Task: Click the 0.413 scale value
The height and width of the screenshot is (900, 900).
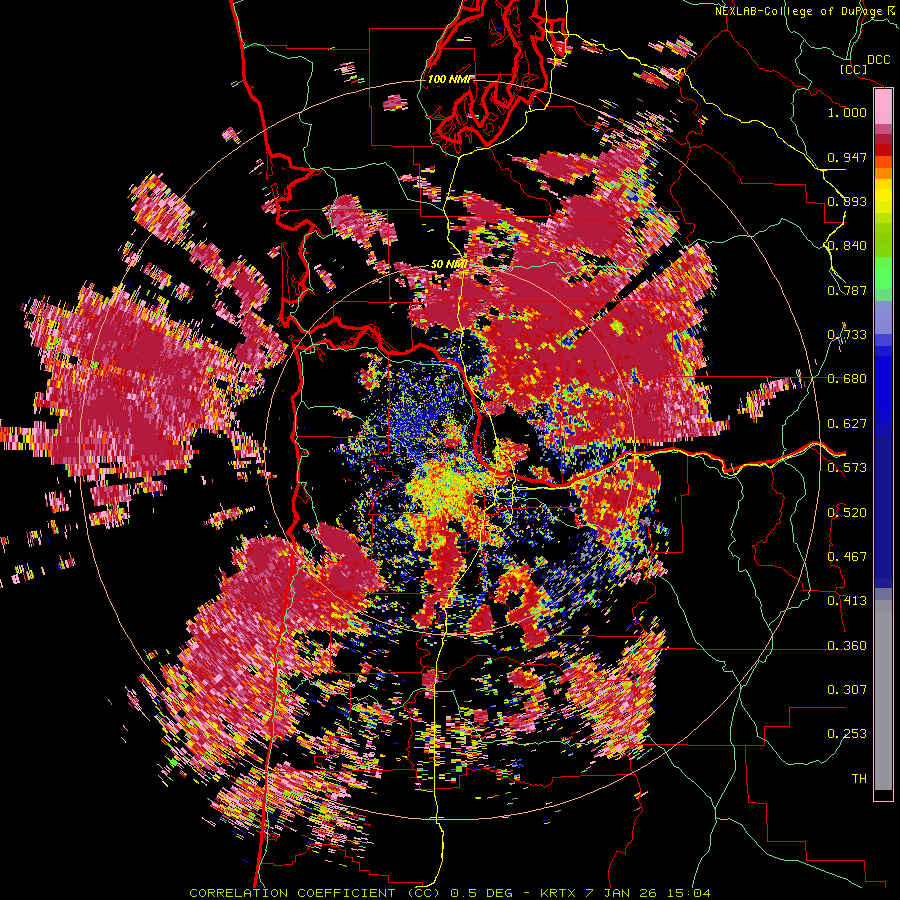Action: click(847, 601)
